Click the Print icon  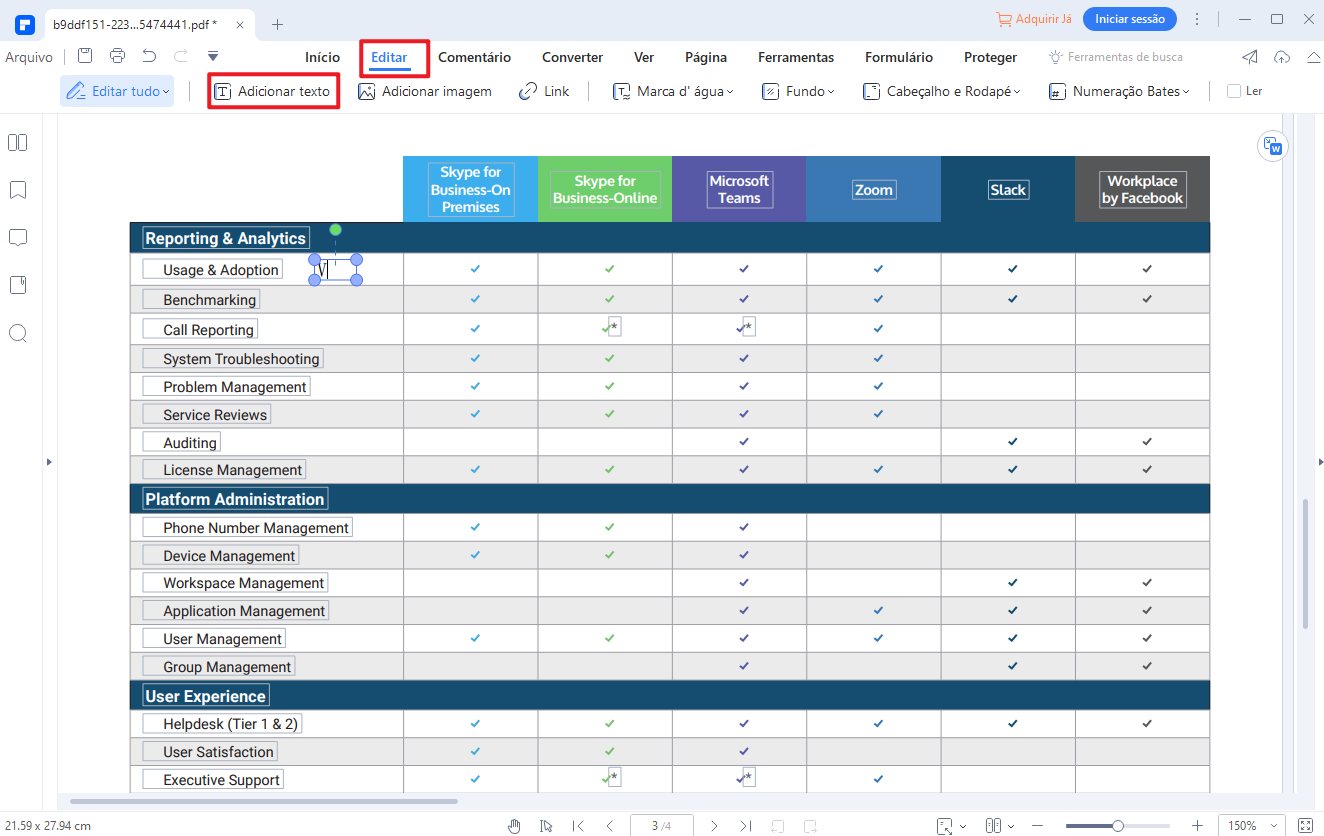118,56
